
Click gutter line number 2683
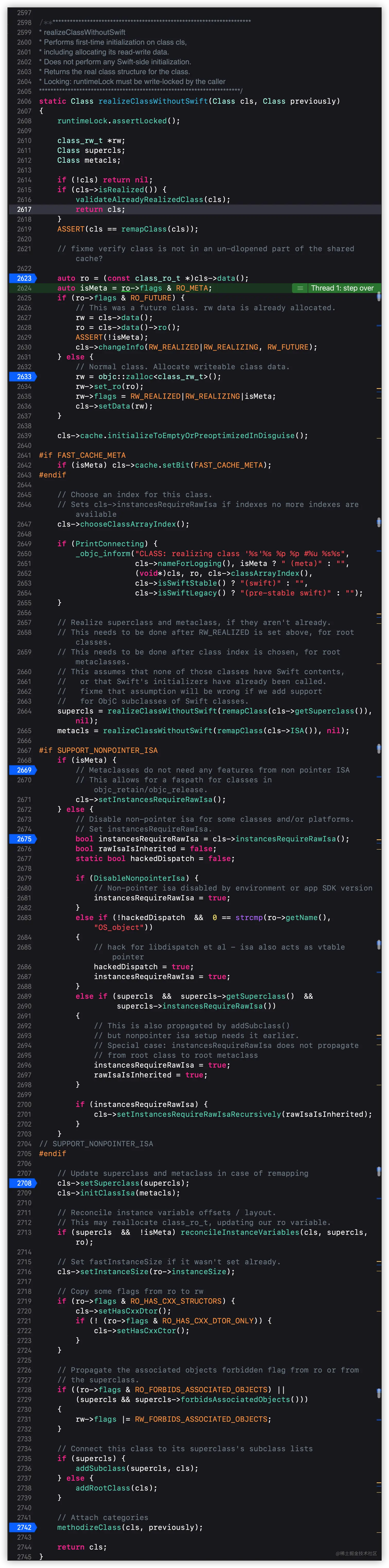[24, 917]
